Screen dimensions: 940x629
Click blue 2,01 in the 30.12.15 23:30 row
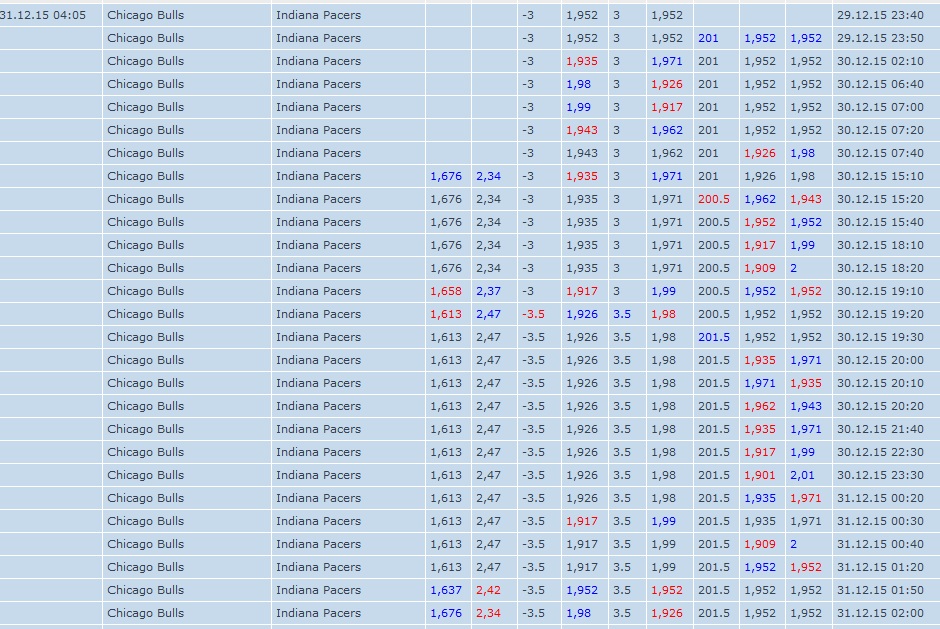pos(802,475)
